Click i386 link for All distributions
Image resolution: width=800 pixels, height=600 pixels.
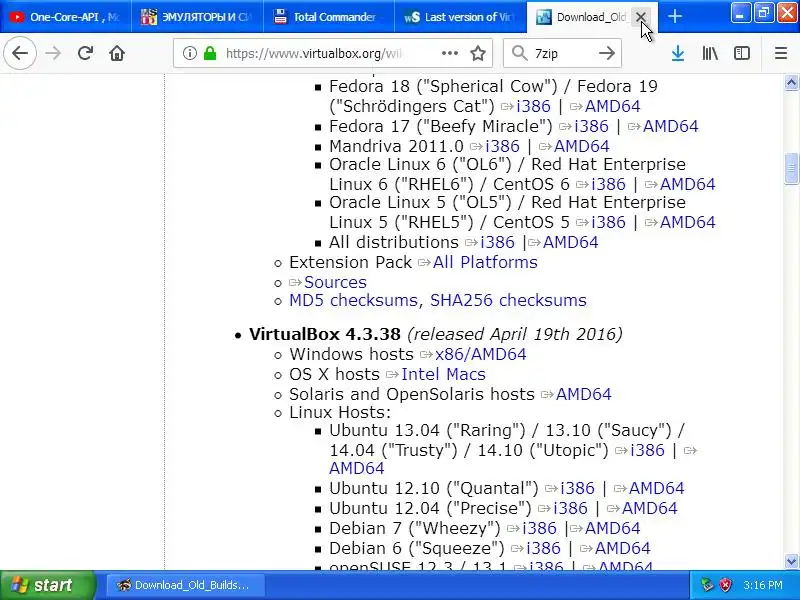[x=497, y=242]
